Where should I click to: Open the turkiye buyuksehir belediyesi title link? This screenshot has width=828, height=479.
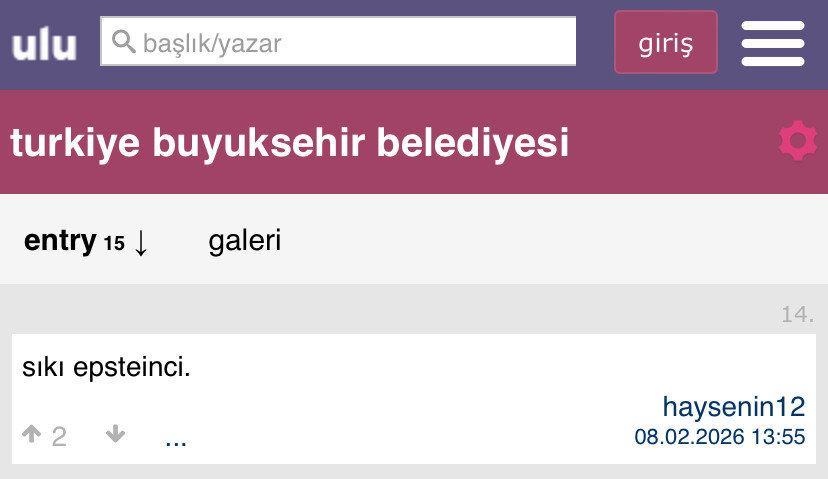(x=290, y=143)
